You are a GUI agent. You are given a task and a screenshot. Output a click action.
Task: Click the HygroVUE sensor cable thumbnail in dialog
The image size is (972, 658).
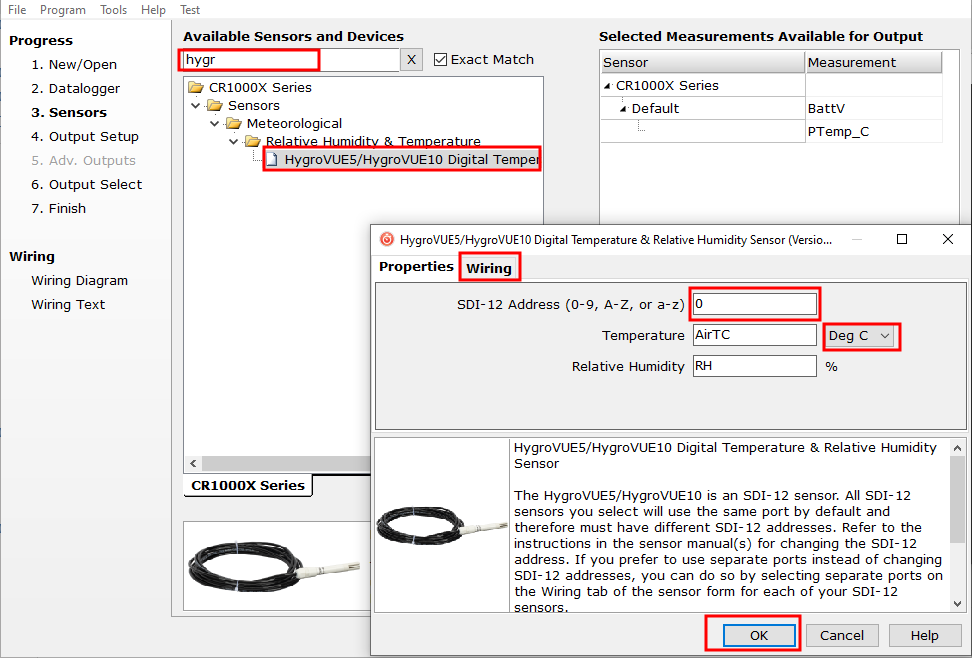tap(441, 526)
